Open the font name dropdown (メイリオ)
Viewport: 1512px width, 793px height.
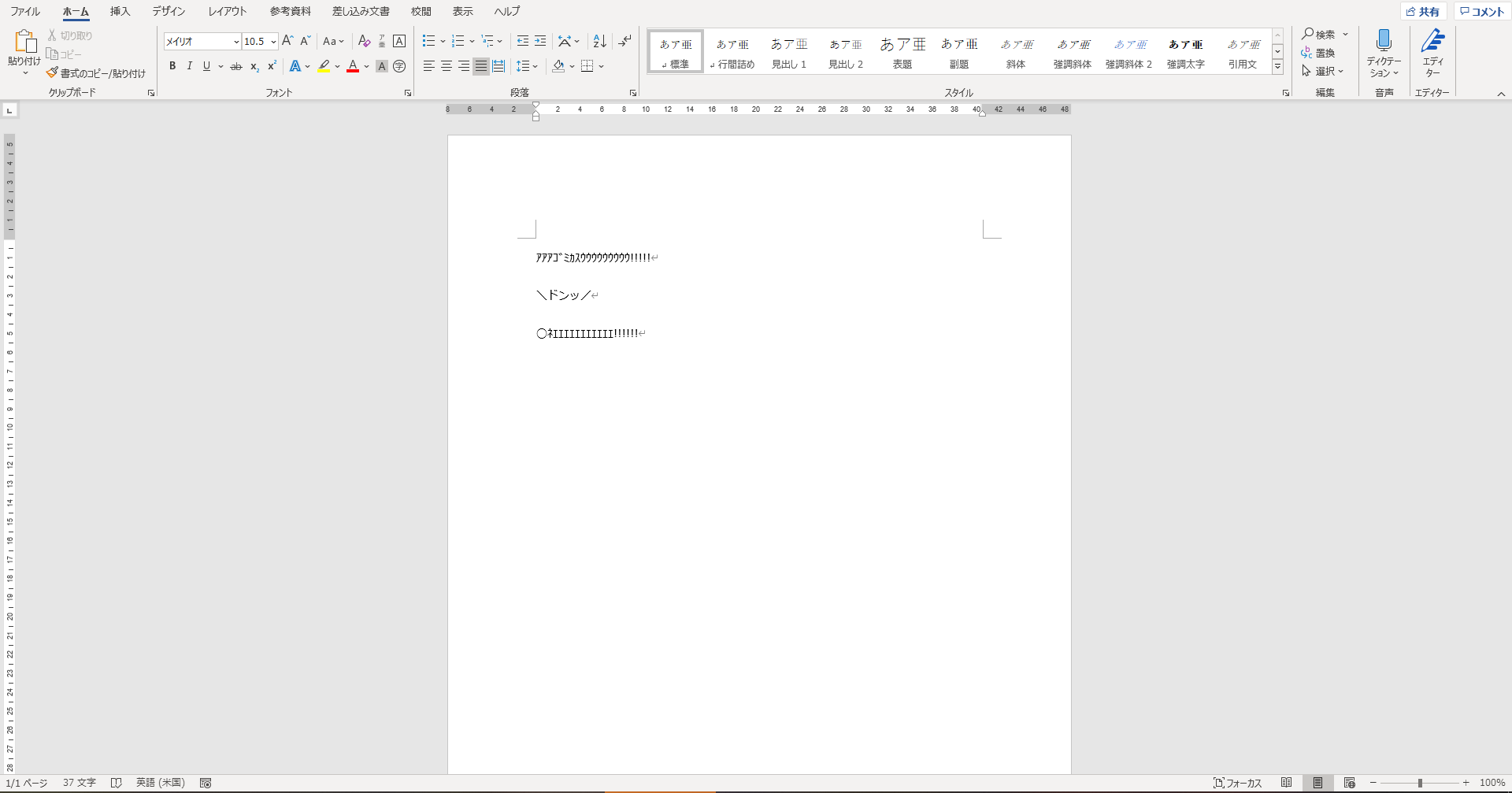point(236,42)
